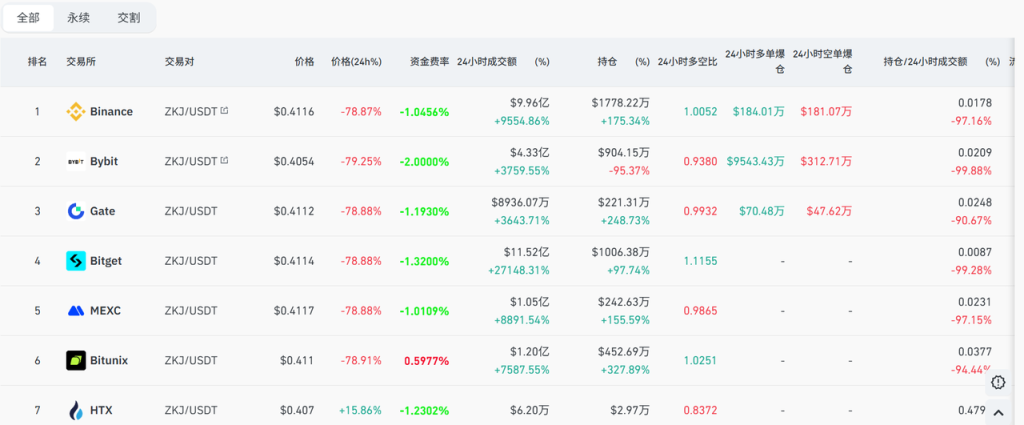Click the Binance long liquidation $184.01万
1024x425 pixels.
(x=759, y=112)
